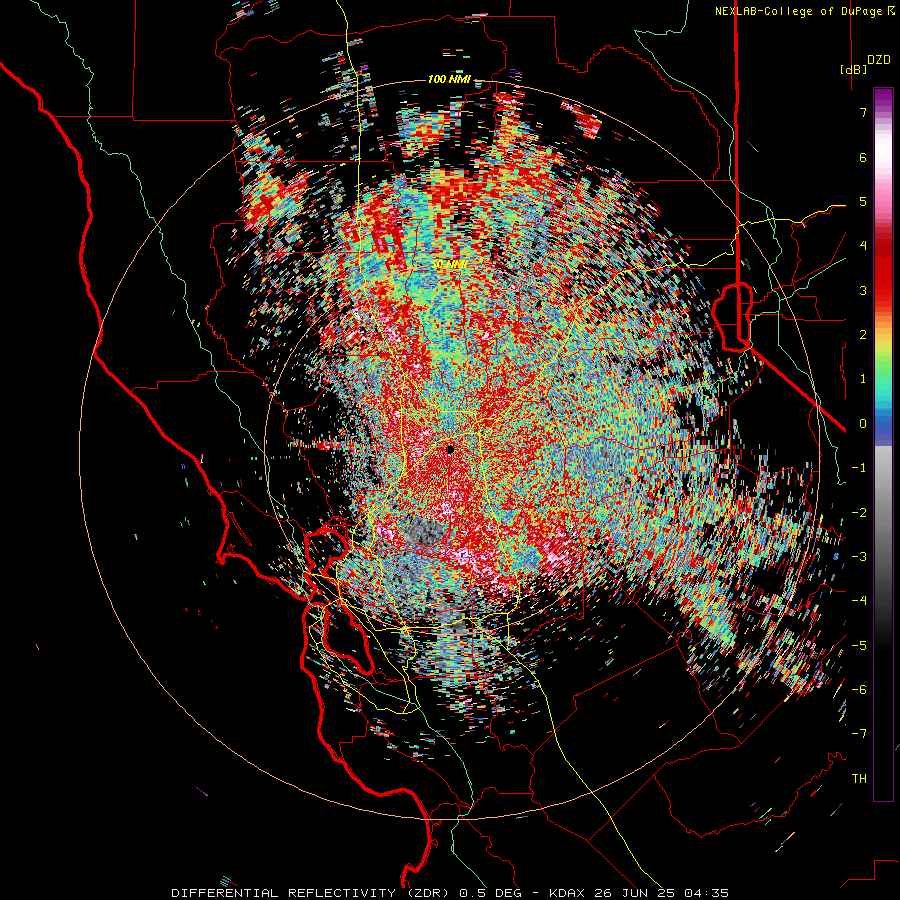Click the [dB] units label

853,69
